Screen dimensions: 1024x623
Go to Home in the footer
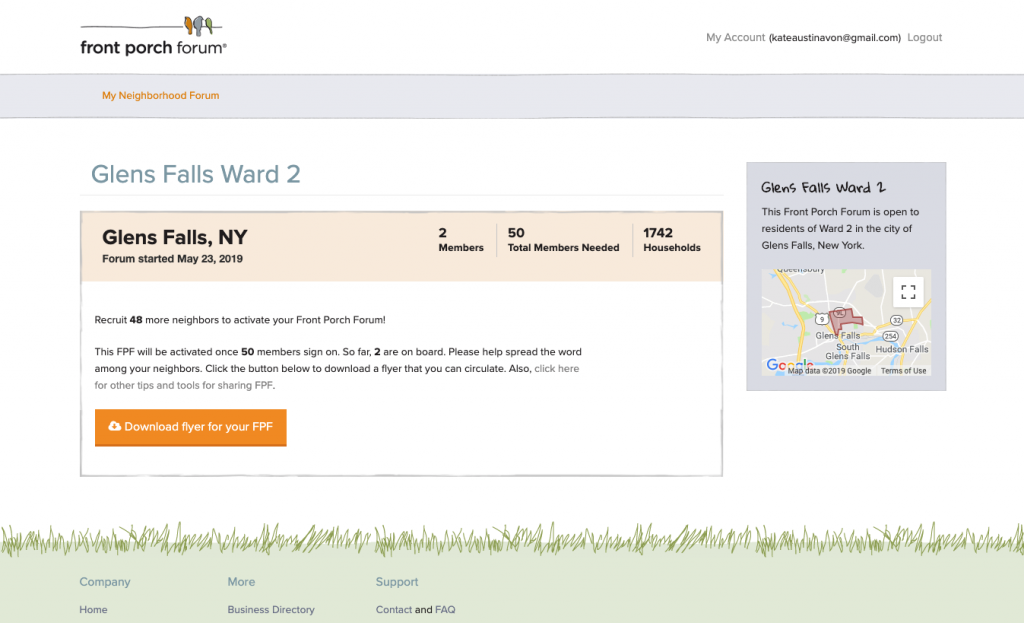click(x=93, y=609)
